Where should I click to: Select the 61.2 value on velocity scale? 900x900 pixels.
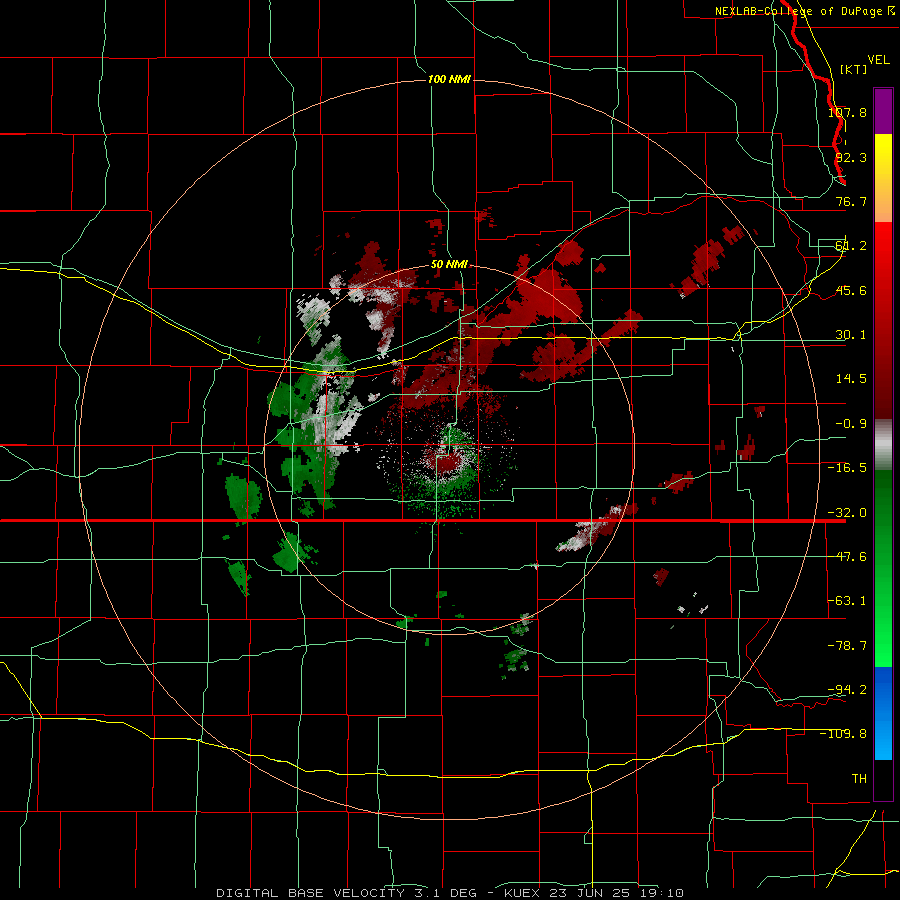(851, 246)
